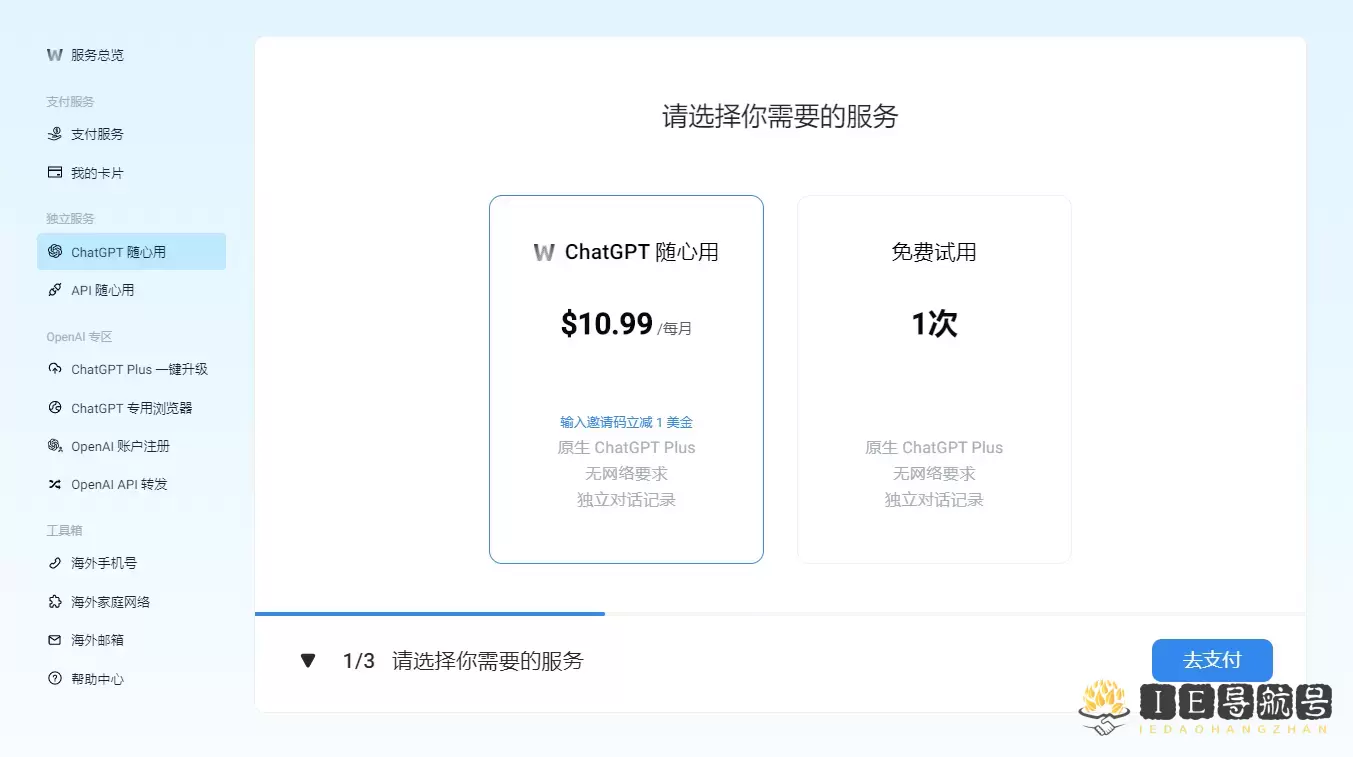Screen dimensions: 1353x757
Task: Click the OpenAI API 转发 shuffle icon
Action: coord(55,484)
